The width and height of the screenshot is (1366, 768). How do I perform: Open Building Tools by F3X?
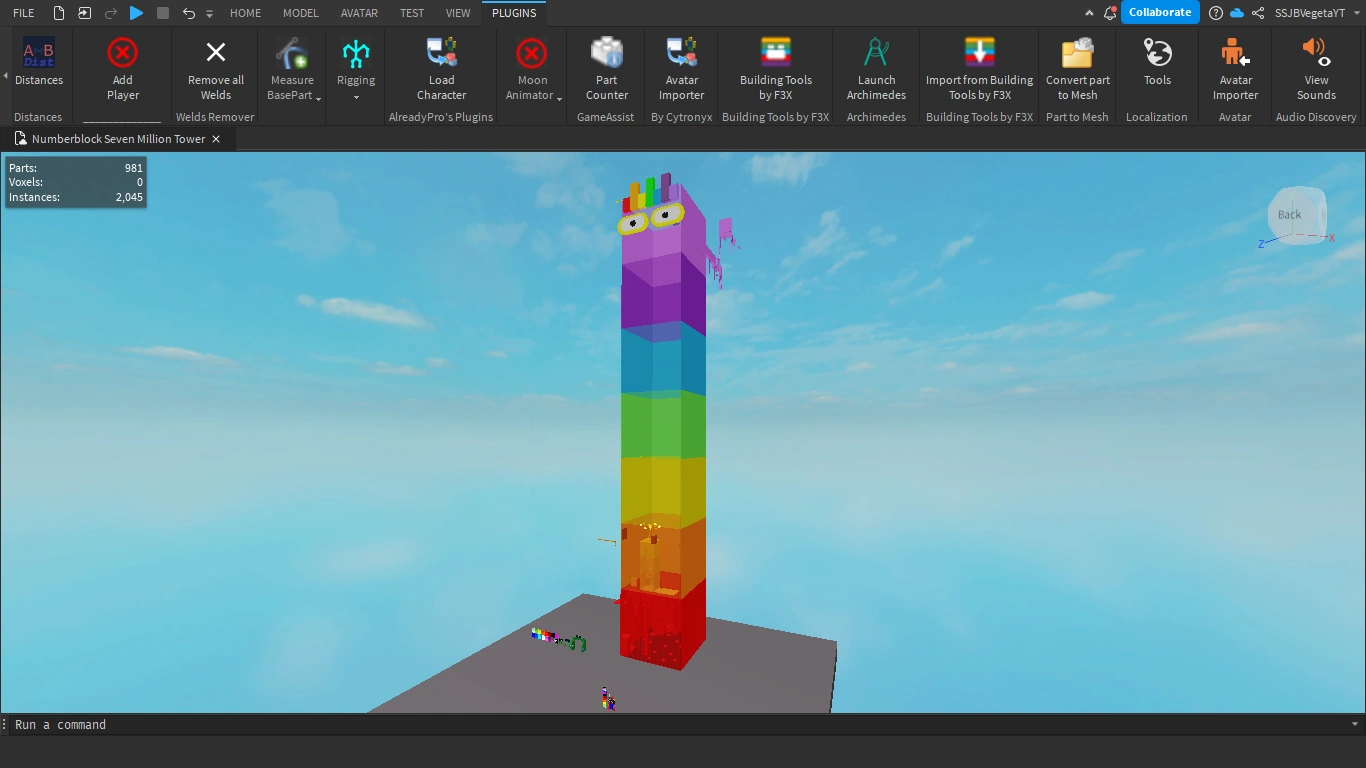point(775,68)
